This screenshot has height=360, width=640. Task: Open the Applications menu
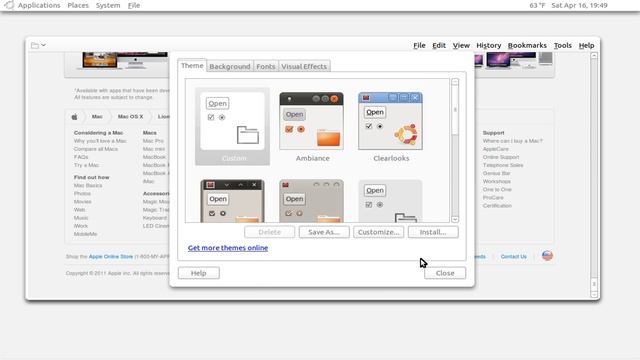click(39, 5)
